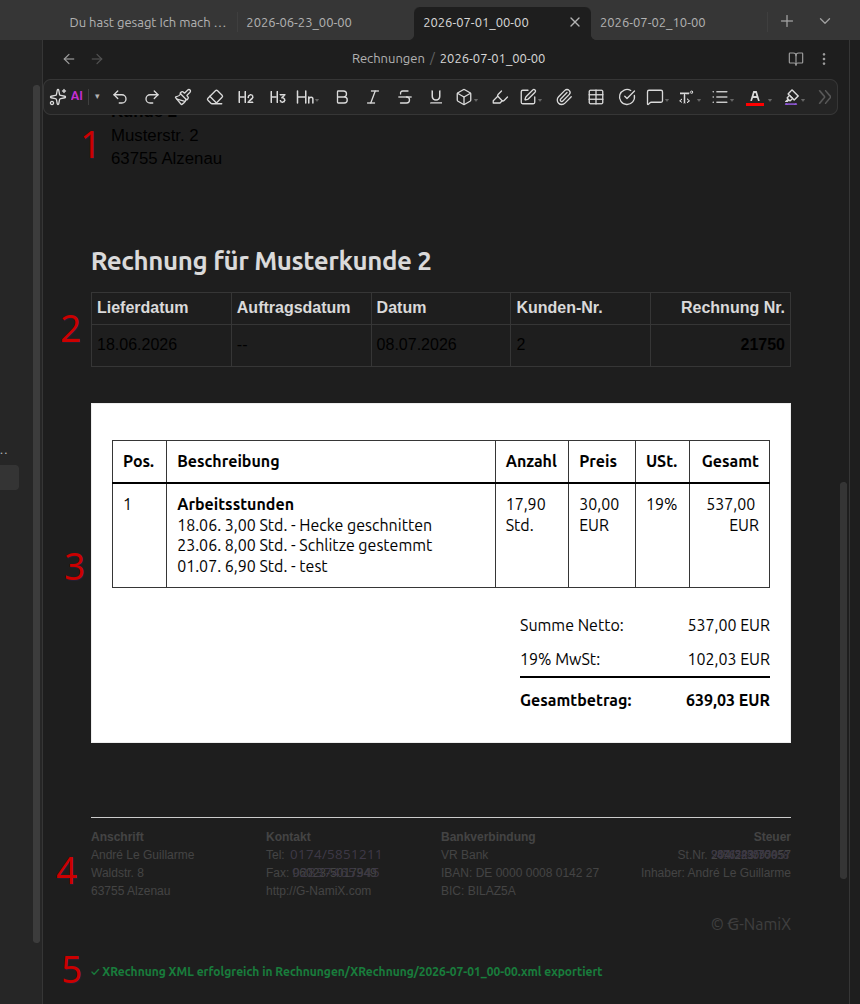Open a new tab with plus
This screenshot has height=1004, width=860.
(x=787, y=21)
